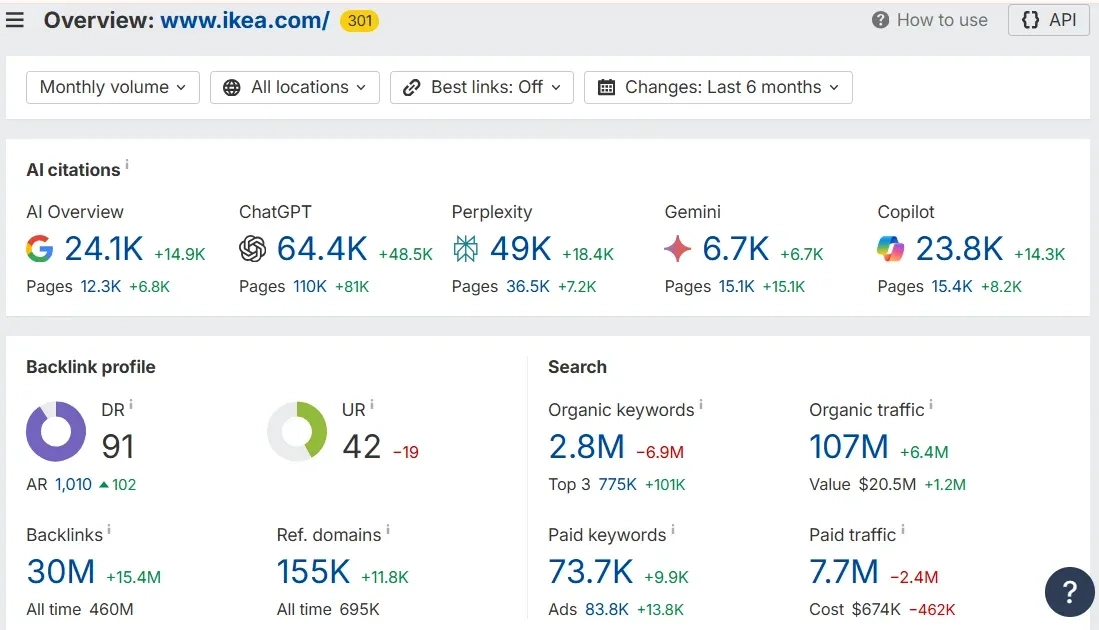
Task: Click the DR value 91
Action: coord(118,446)
